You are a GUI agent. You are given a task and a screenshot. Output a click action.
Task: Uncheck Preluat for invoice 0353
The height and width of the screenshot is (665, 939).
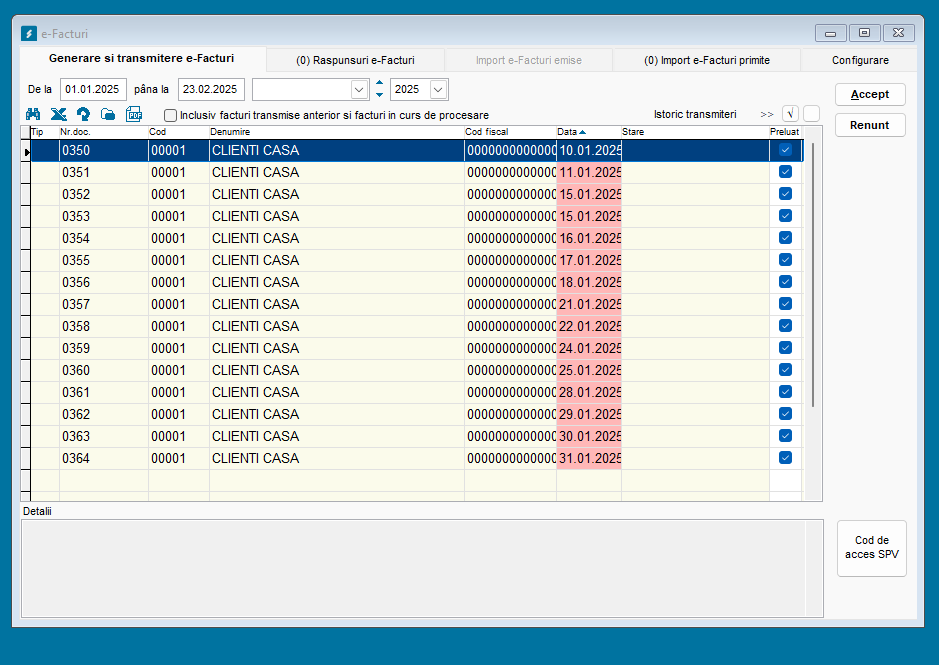pyautogui.click(x=785, y=216)
